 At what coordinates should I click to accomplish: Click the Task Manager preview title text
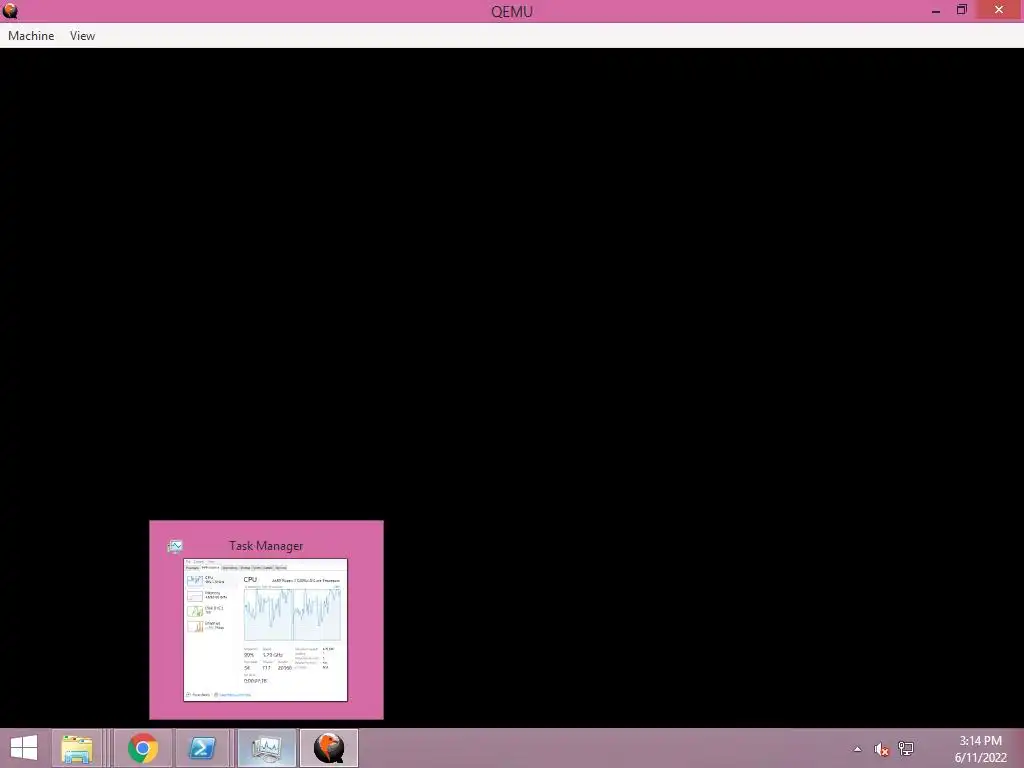266,546
